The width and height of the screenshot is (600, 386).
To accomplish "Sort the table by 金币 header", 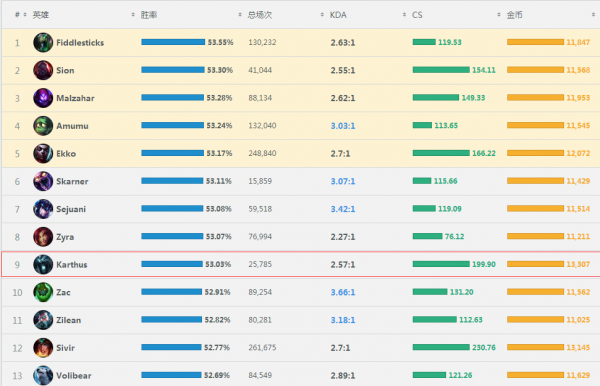I will pos(514,15).
